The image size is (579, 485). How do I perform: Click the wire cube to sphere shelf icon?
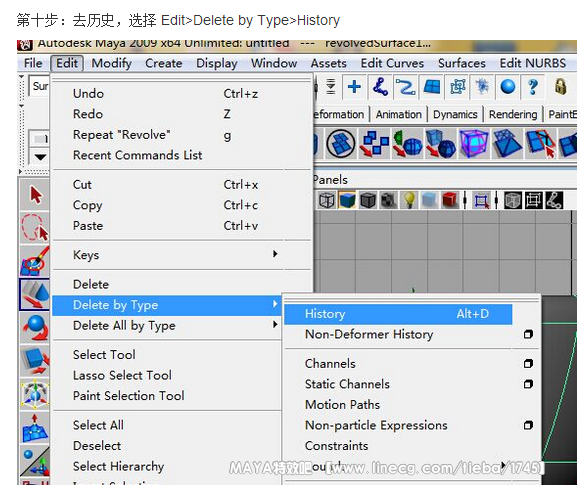(x=440, y=143)
